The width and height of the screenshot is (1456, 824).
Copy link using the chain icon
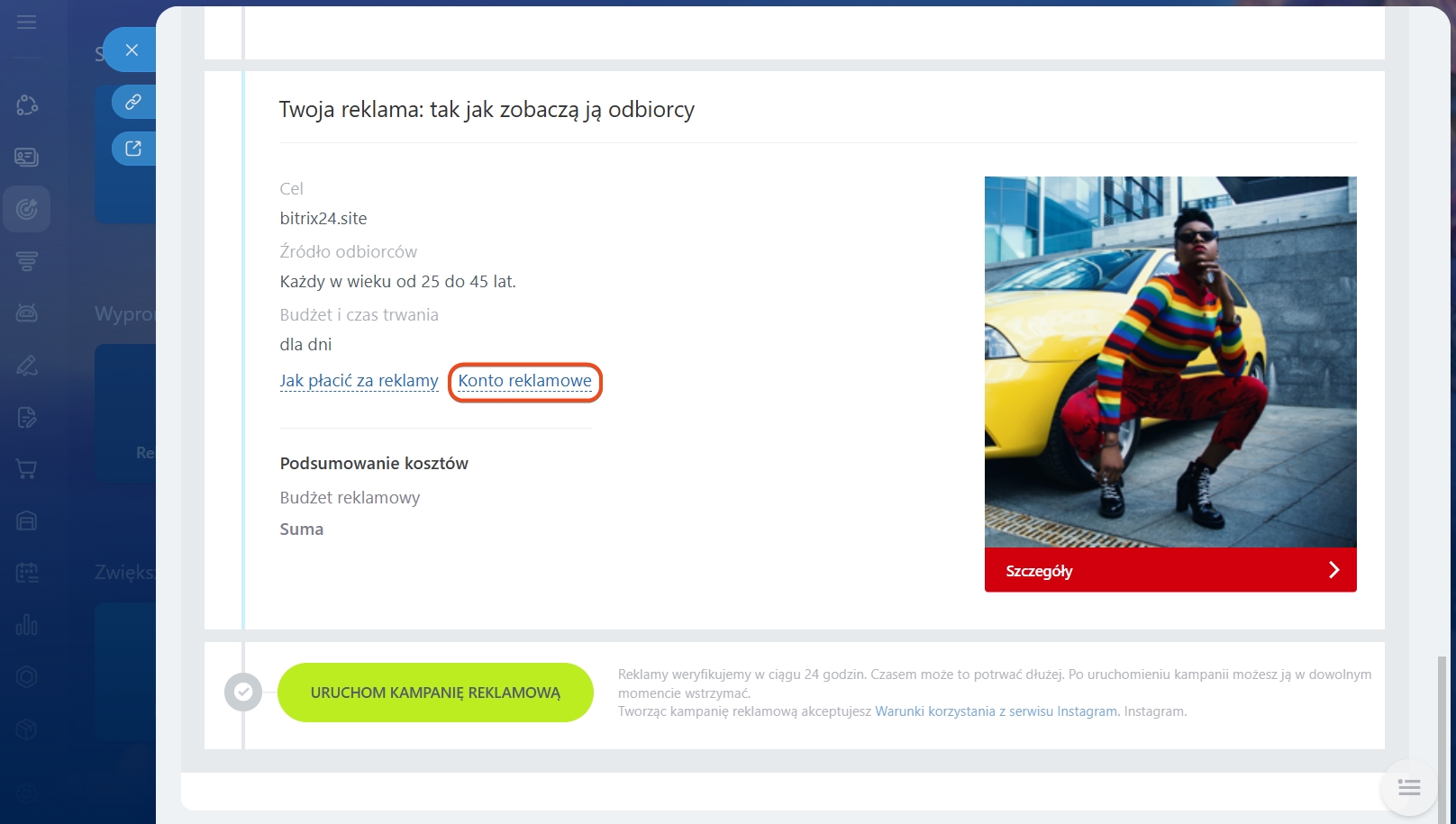pyautogui.click(x=133, y=102)
